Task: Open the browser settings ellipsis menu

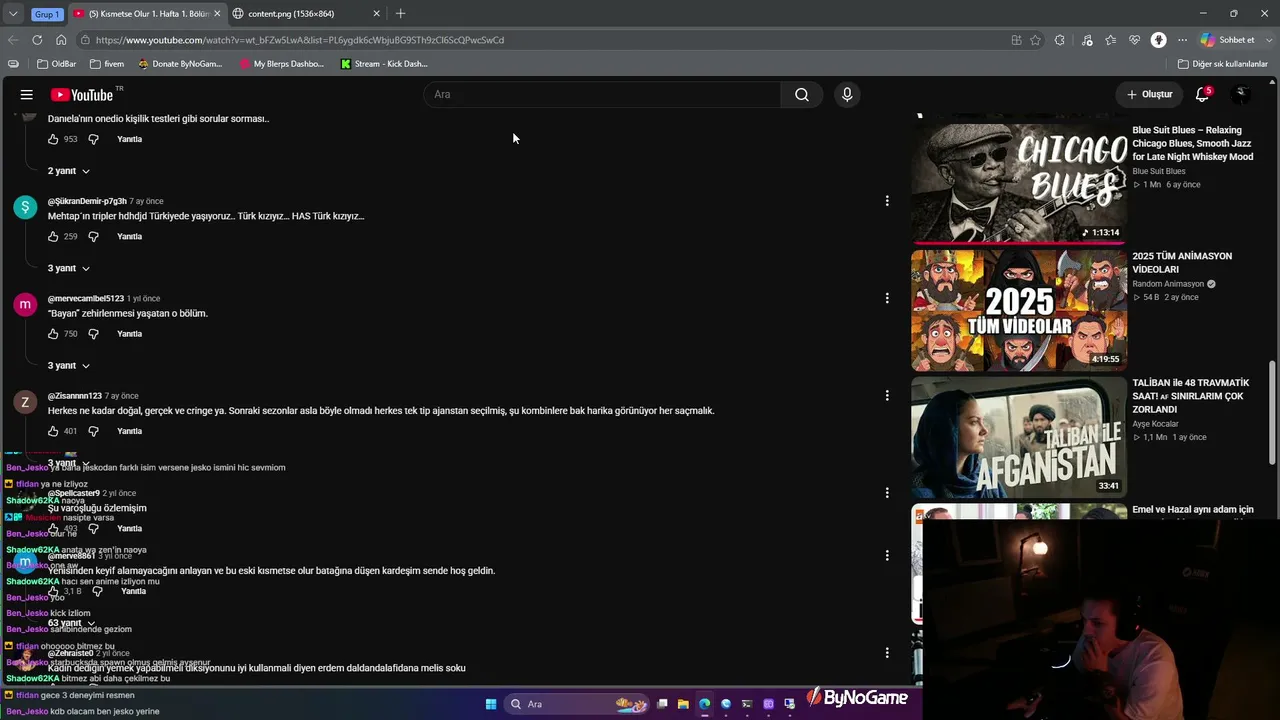Action: [1182, 40]
